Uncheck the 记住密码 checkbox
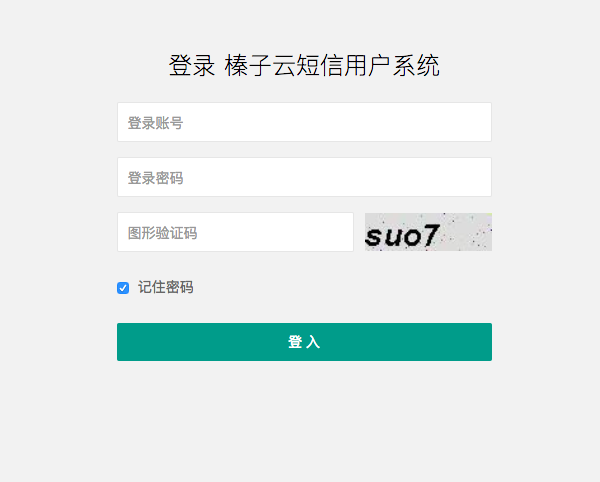This screenshot has height=482, width=600. point(123,288)
